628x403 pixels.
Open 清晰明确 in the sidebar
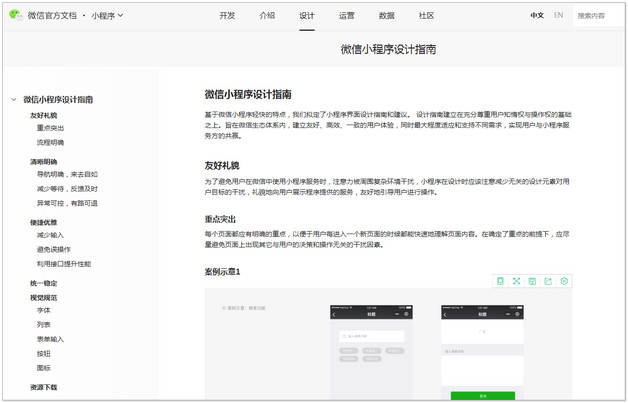tap(44, 162)
